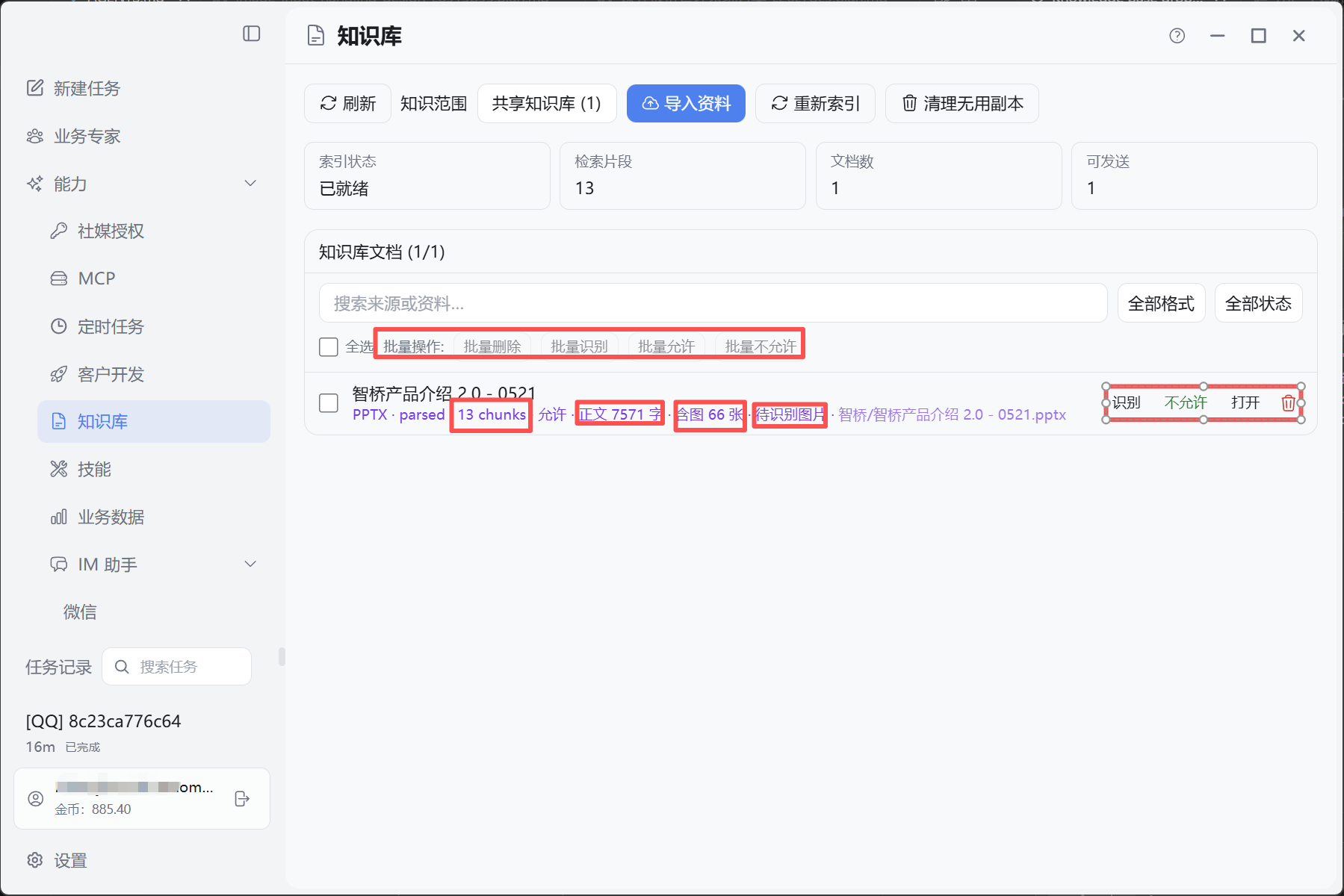Click the 待识别图片 tag
Viewport: 1344px width, 896px height.
coord(790,414)
